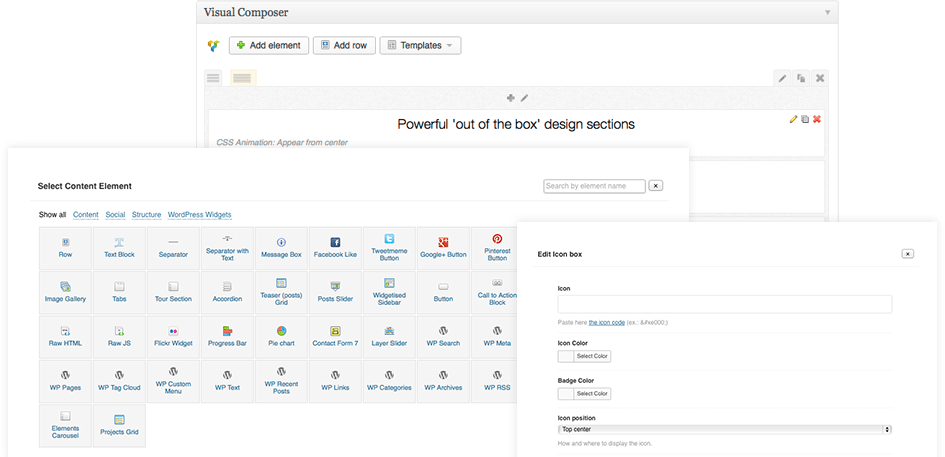Open the Icon Color swatch
The width and height of the screenshot is (945, 457).
[x=566, y=356]
